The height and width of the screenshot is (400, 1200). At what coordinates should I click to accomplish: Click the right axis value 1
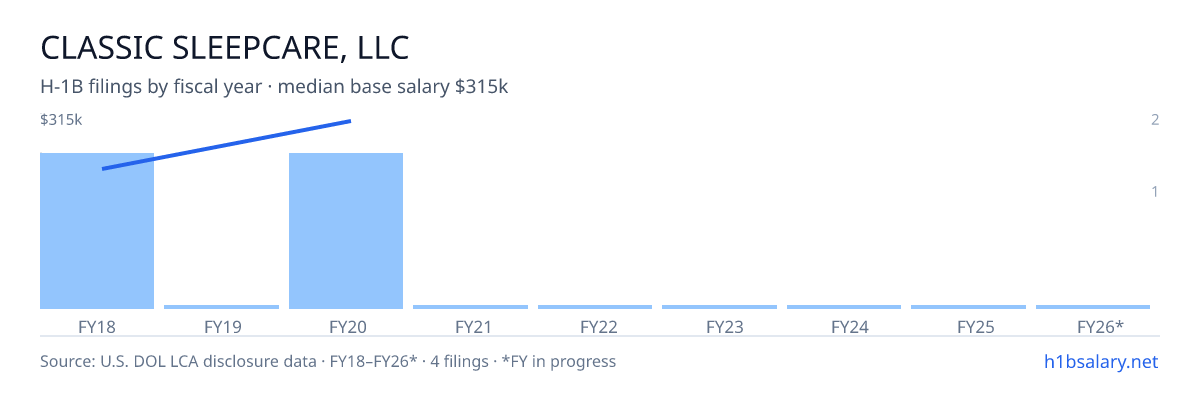pyautogui.click(x=1155, y=191)
